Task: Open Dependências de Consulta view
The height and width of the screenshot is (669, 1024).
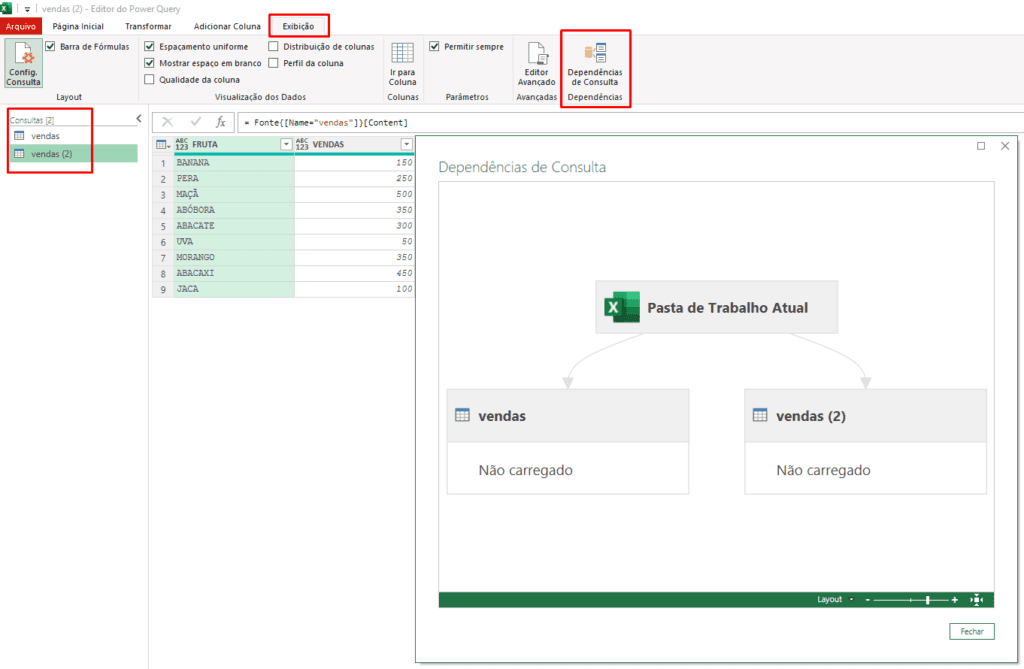Action: coord(595,63)
